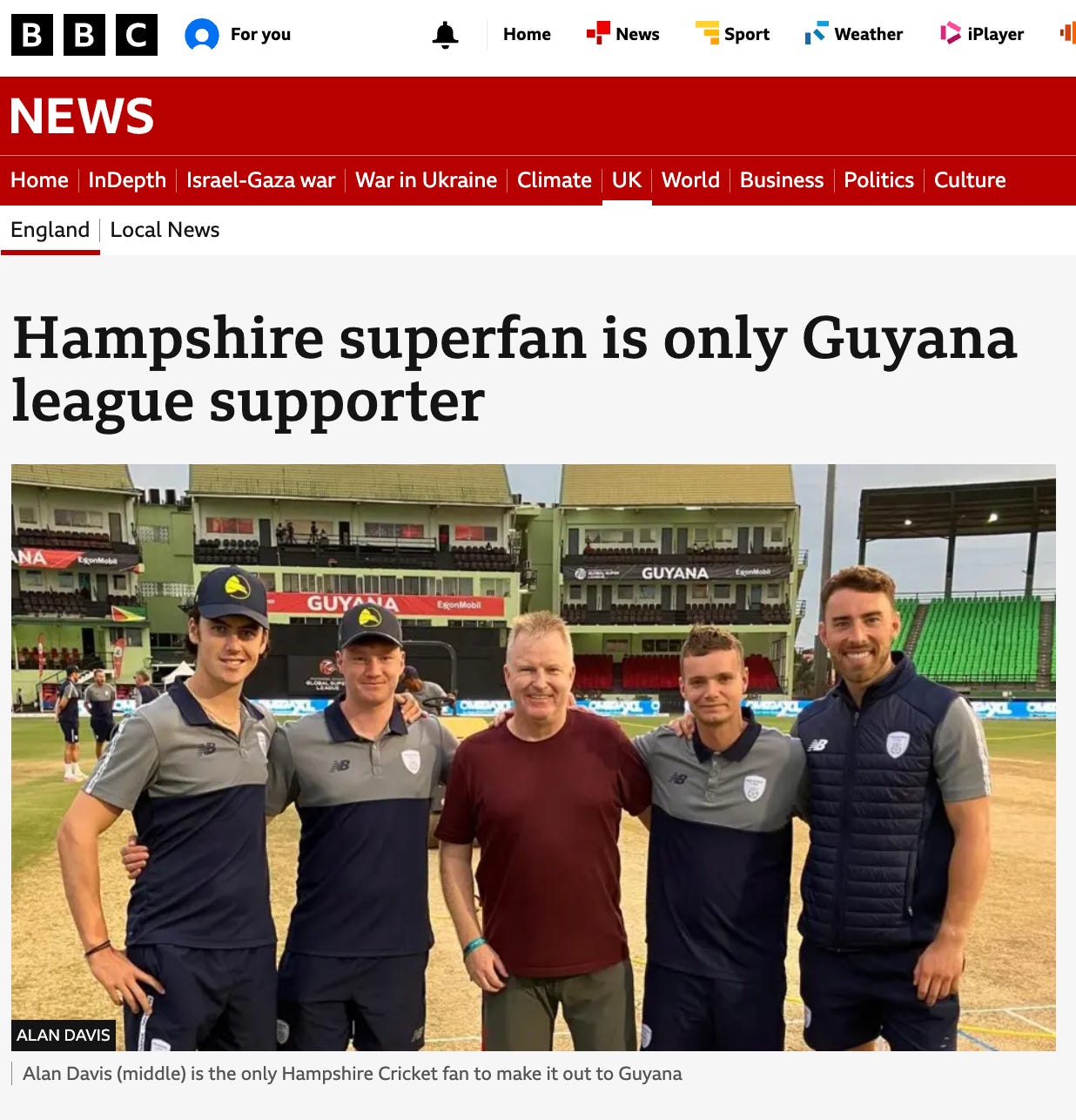This screenshot has width=1076, height=1120.
Task: Open notifications bell icon
Action: (x=445, y=35)
